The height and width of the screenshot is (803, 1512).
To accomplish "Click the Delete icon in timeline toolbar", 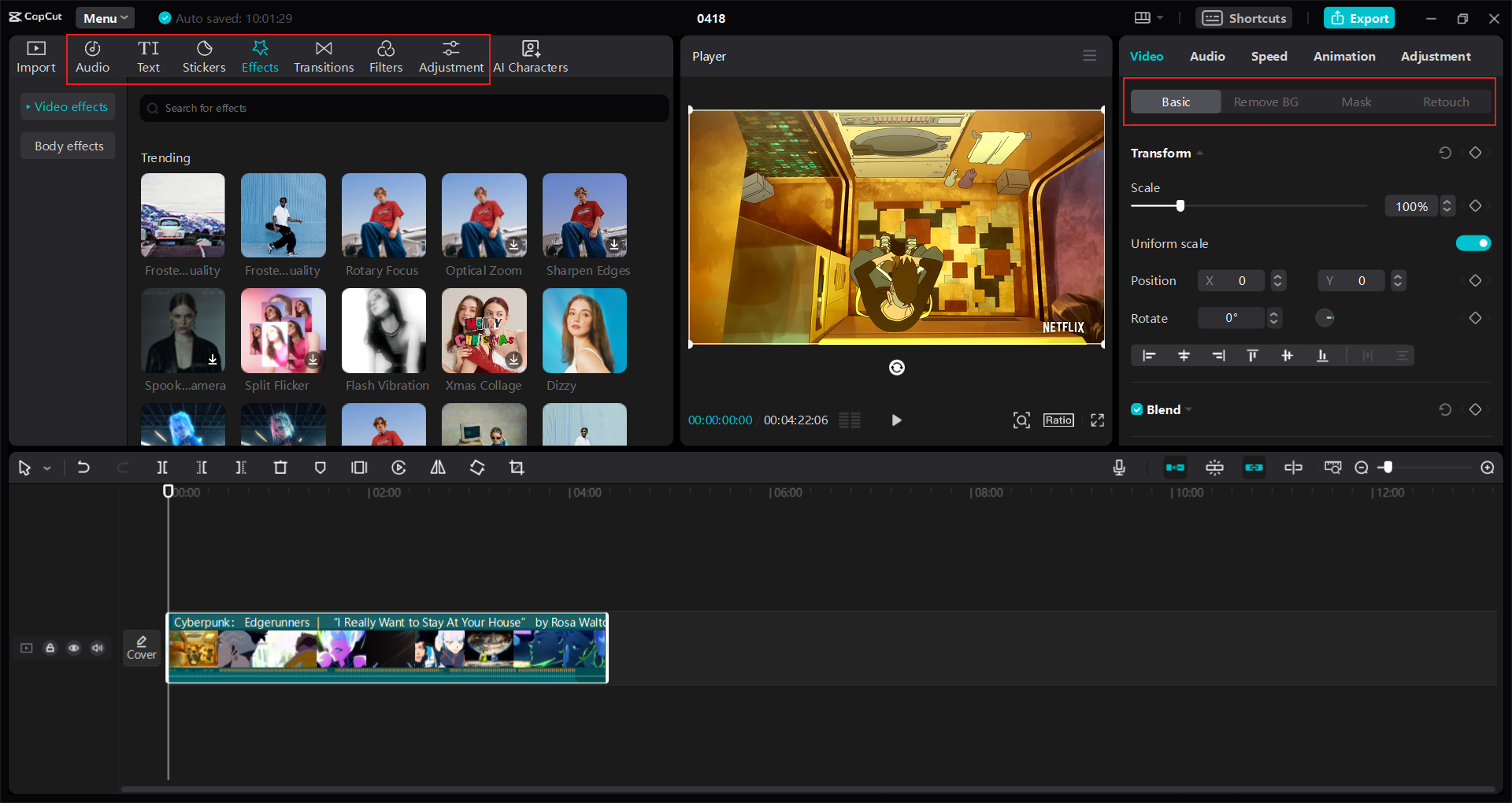I will 280,467.
